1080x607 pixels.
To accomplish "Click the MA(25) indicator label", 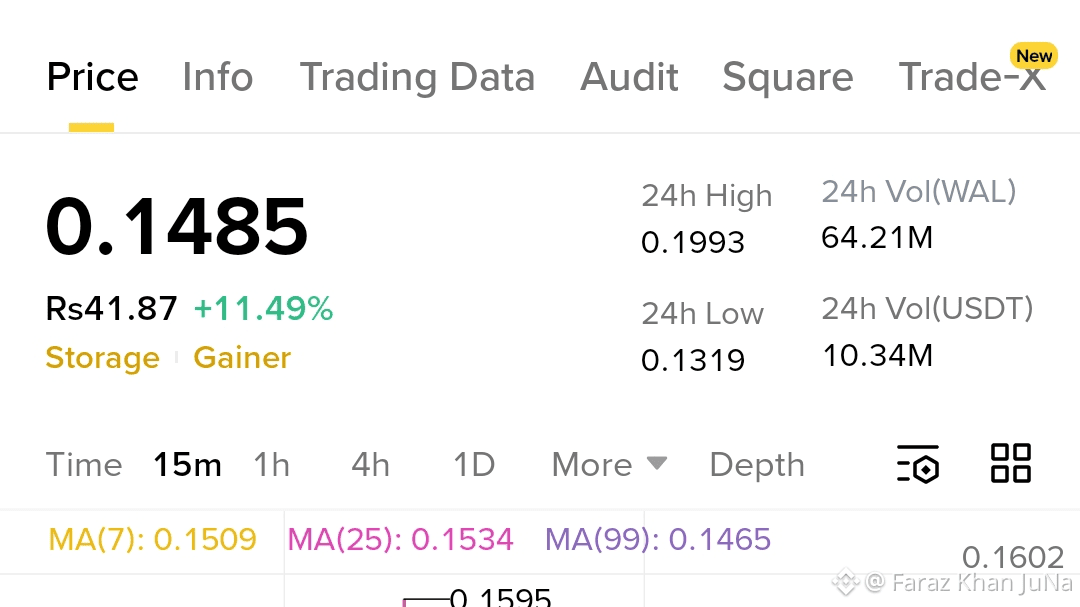I will (x=400, y=540).
